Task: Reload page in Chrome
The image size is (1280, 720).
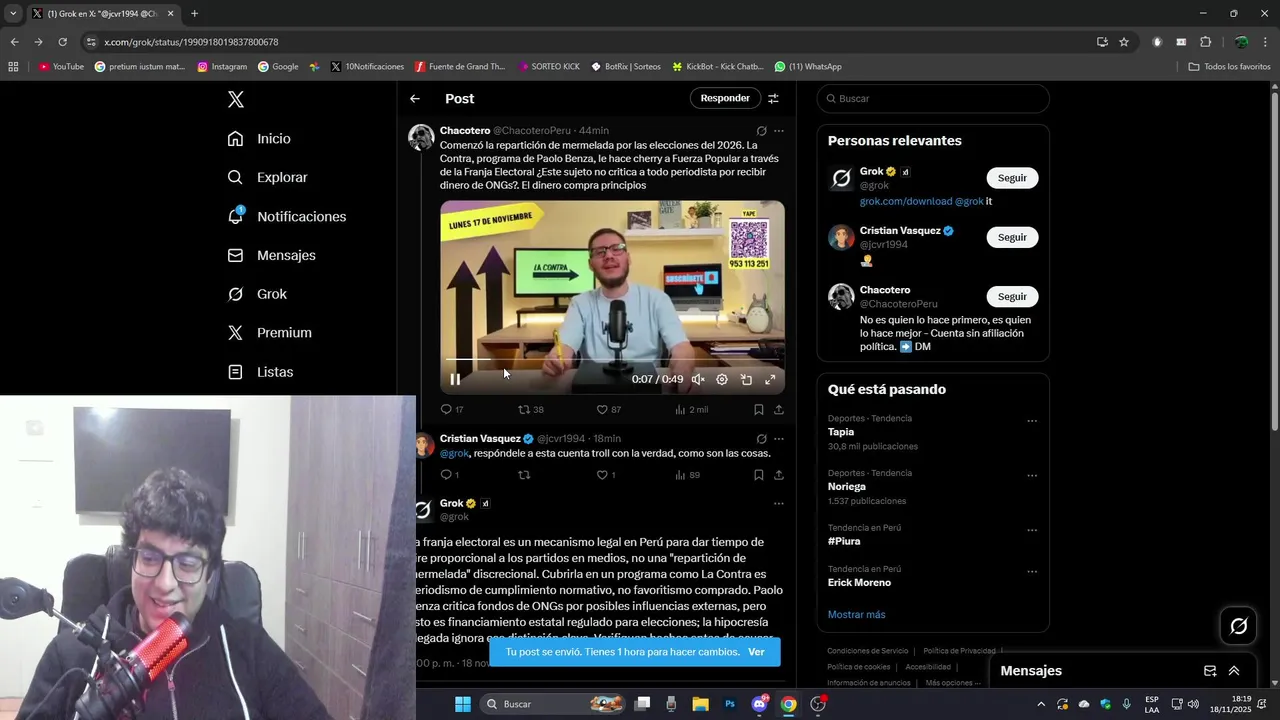Action: click(x=62, y=42)
